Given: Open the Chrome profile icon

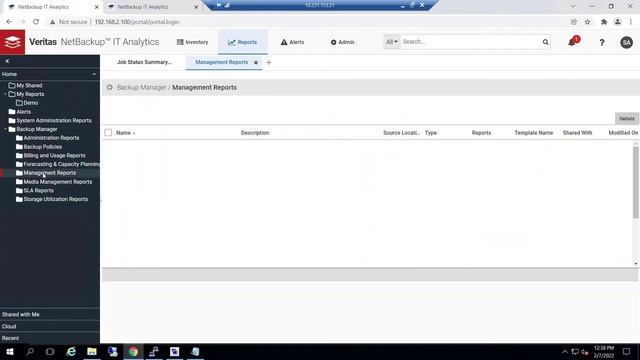Looking at the screenshot, I should tap(618, 22).
